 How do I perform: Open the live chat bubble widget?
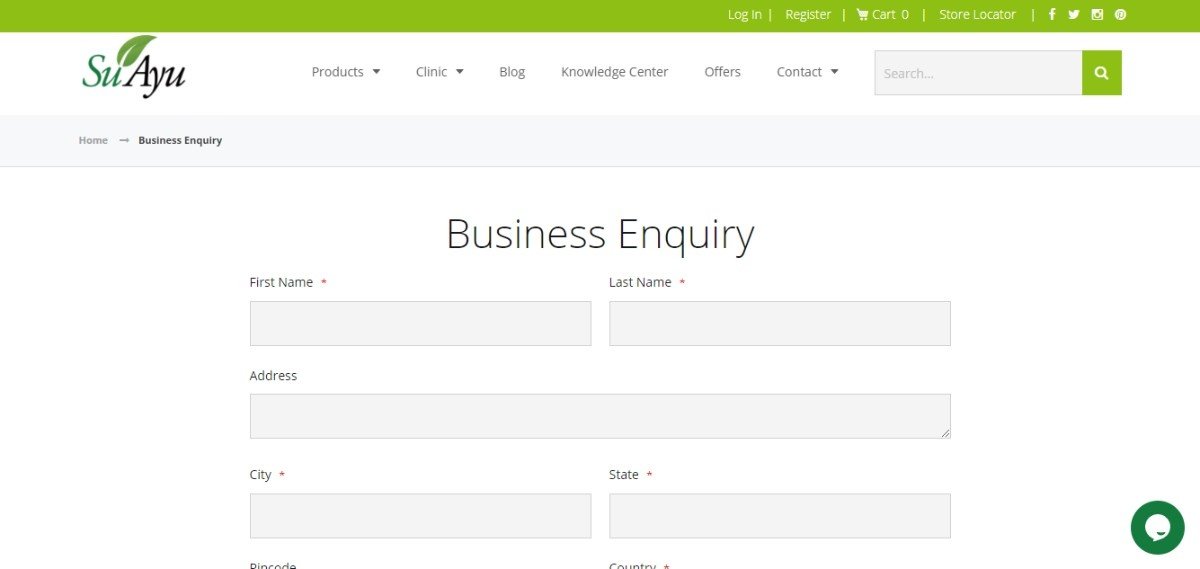(1157, 527)
